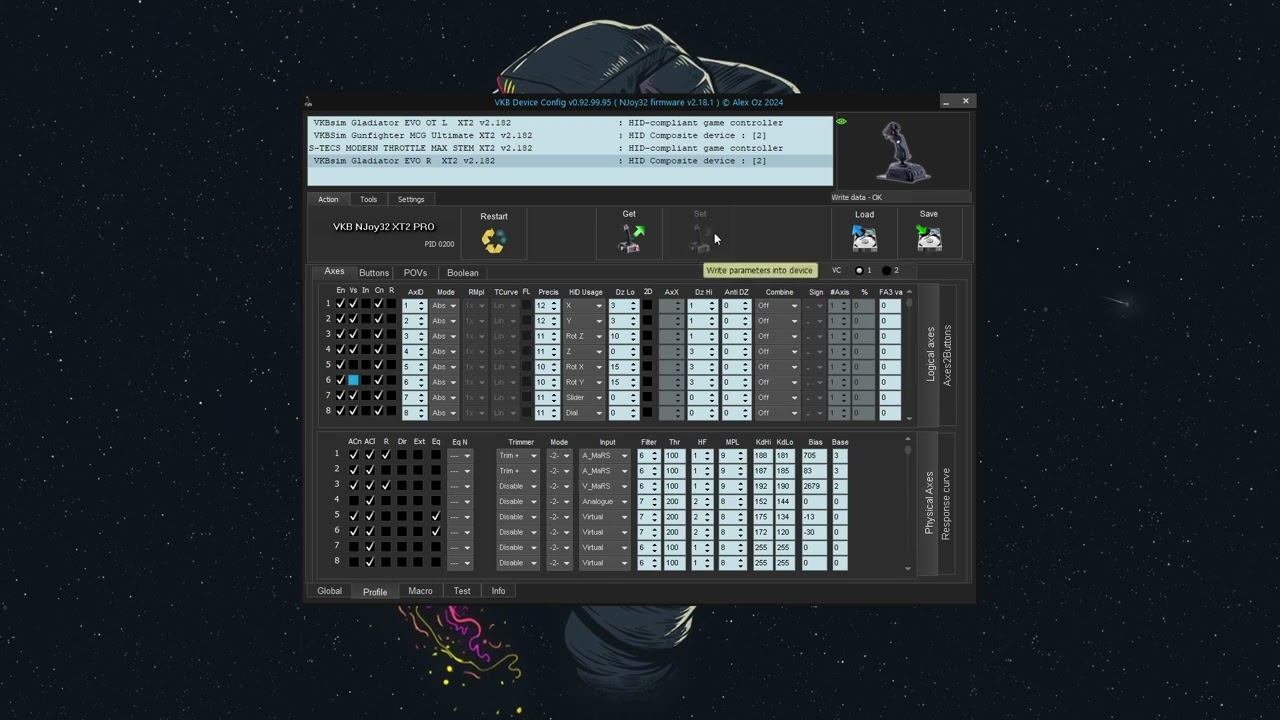Viewport: 1280px width, 720px height.
Task: Select VC radio option 1
Action: pyautogui.click(x=859, y=271)
